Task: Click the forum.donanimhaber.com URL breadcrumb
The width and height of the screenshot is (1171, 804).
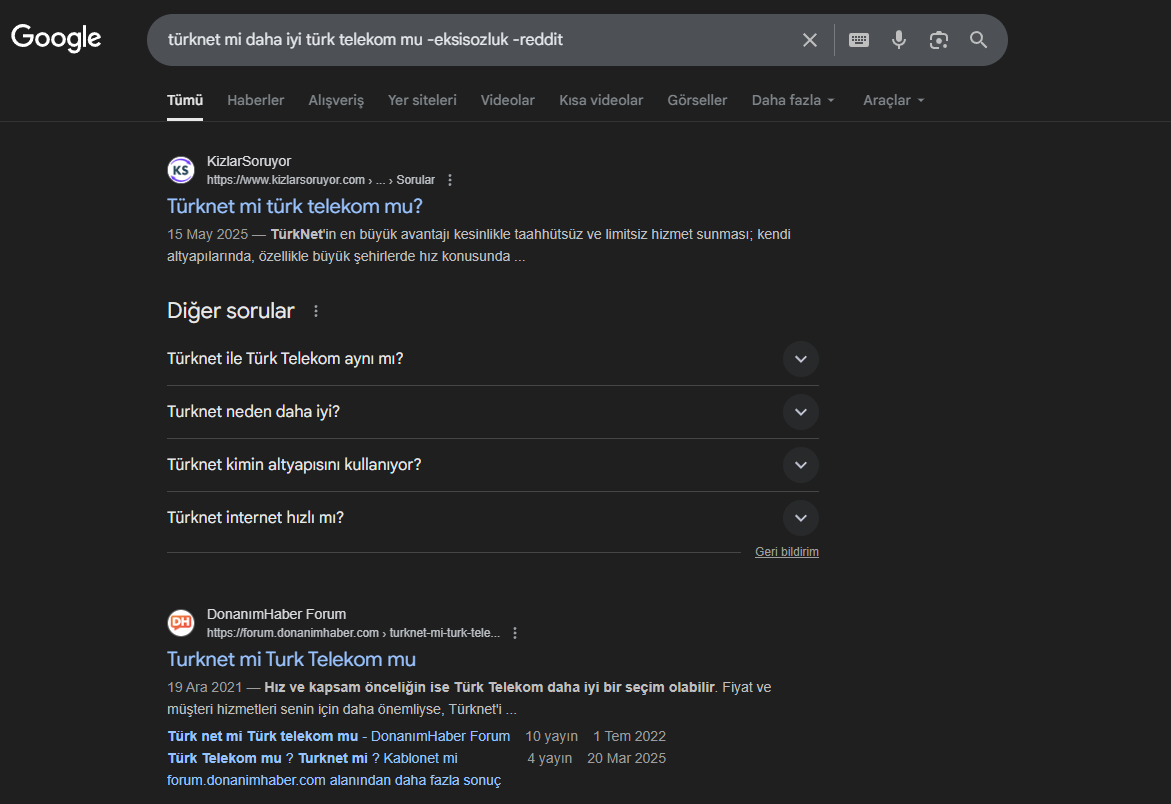Action: click(353, 633)
